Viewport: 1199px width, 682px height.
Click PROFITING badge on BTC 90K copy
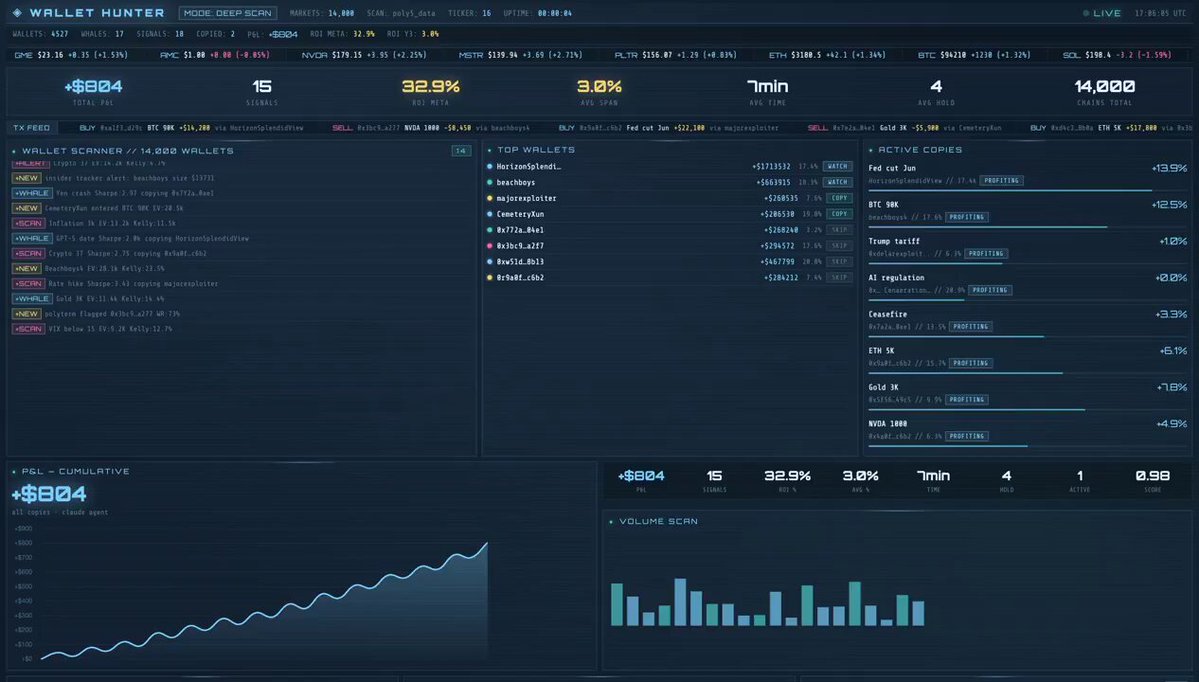967,217
